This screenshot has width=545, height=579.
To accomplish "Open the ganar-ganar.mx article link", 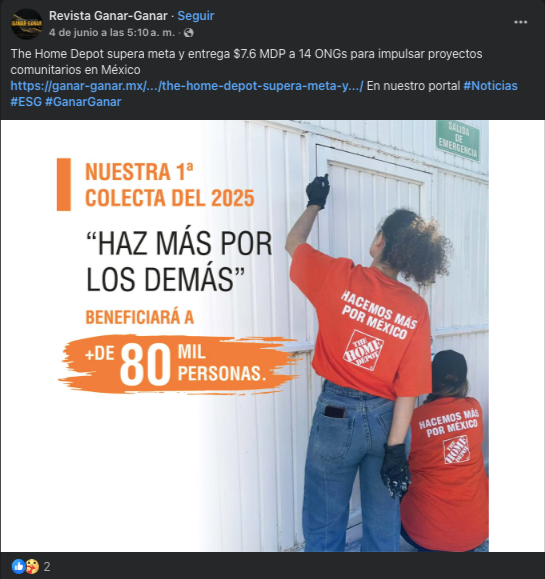I will [x=187, y=86].
